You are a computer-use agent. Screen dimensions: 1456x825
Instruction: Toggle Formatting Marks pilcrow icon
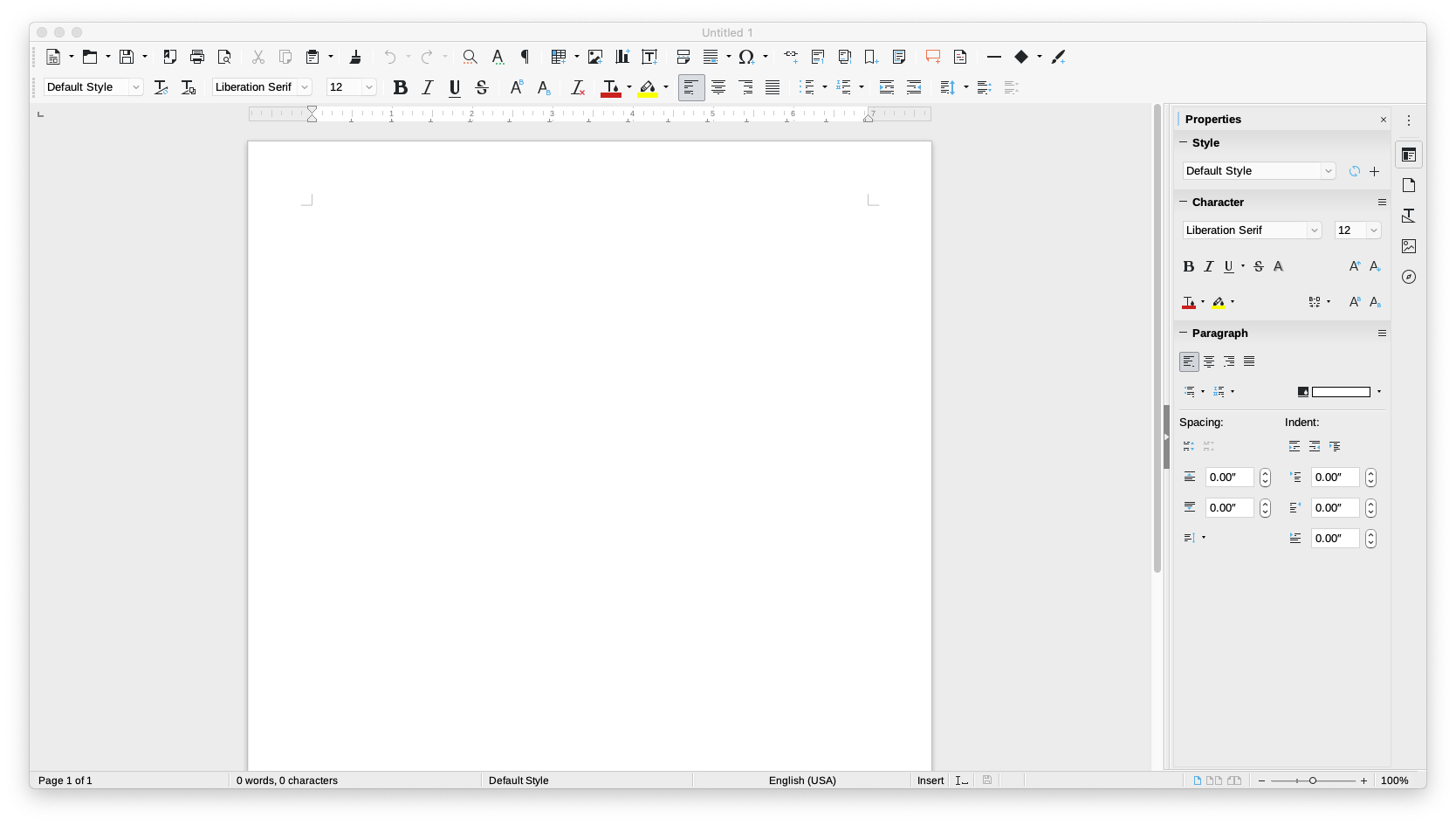click(x=525, y=57)
